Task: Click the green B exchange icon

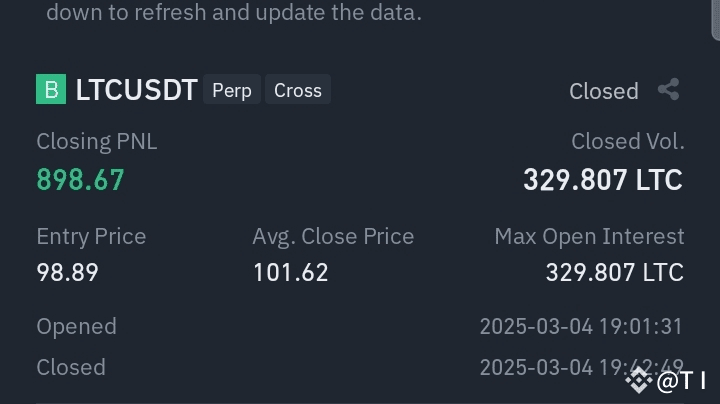Action: point(51,89)
